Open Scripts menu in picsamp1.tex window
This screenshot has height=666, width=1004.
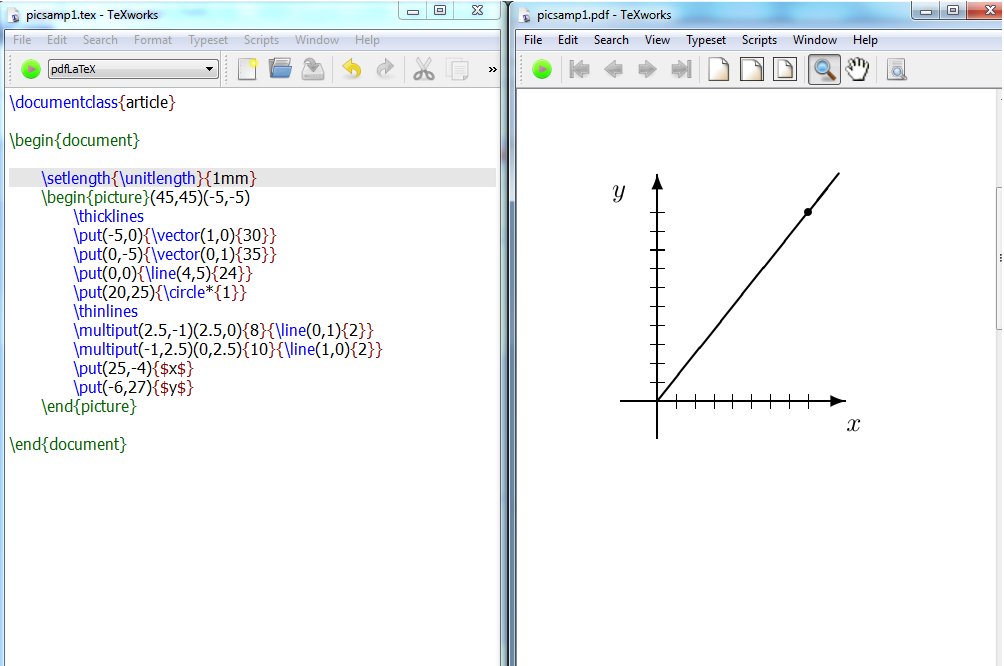coord(261,40)
